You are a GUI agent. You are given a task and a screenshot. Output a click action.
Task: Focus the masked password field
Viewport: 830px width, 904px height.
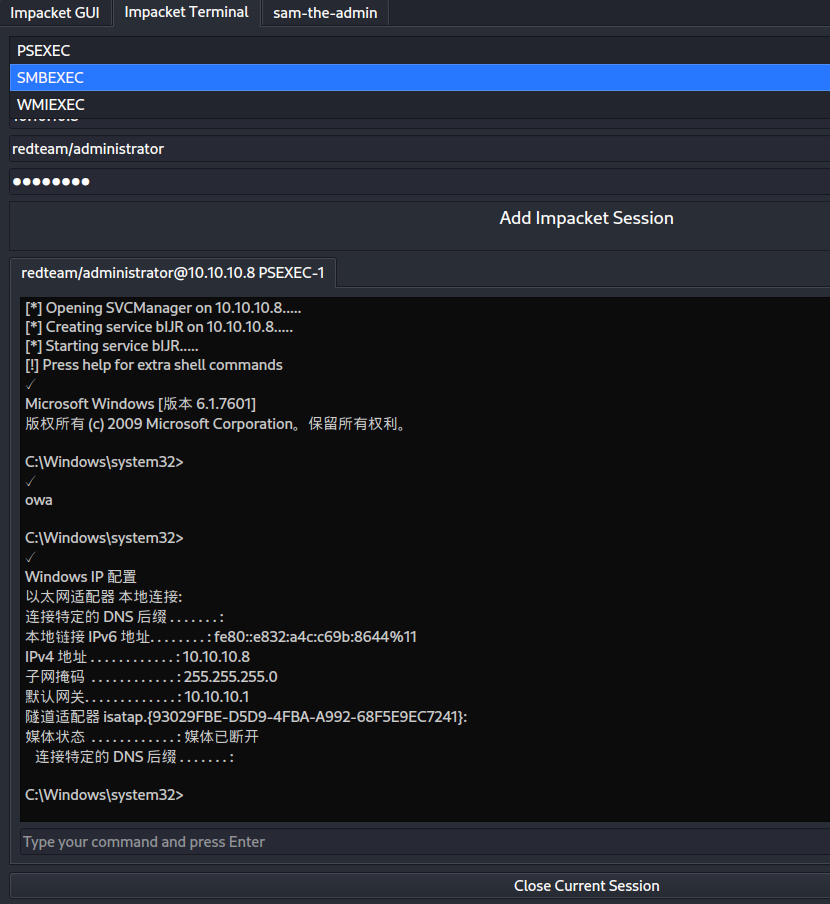420,182
